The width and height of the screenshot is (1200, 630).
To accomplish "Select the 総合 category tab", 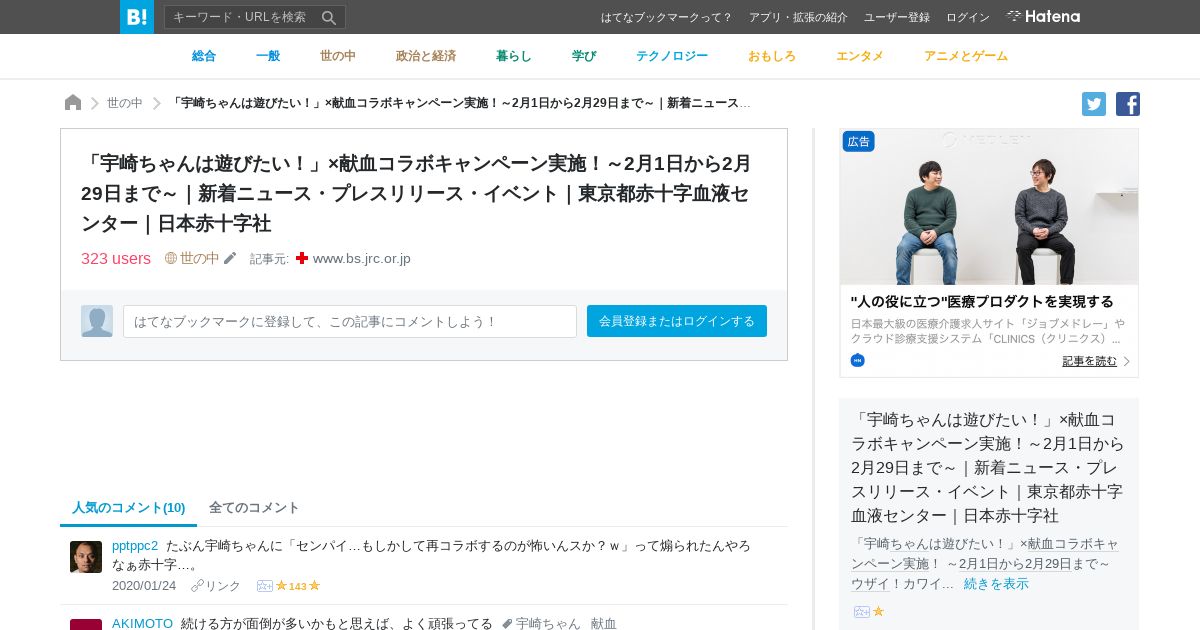I will tap(204, 56).
